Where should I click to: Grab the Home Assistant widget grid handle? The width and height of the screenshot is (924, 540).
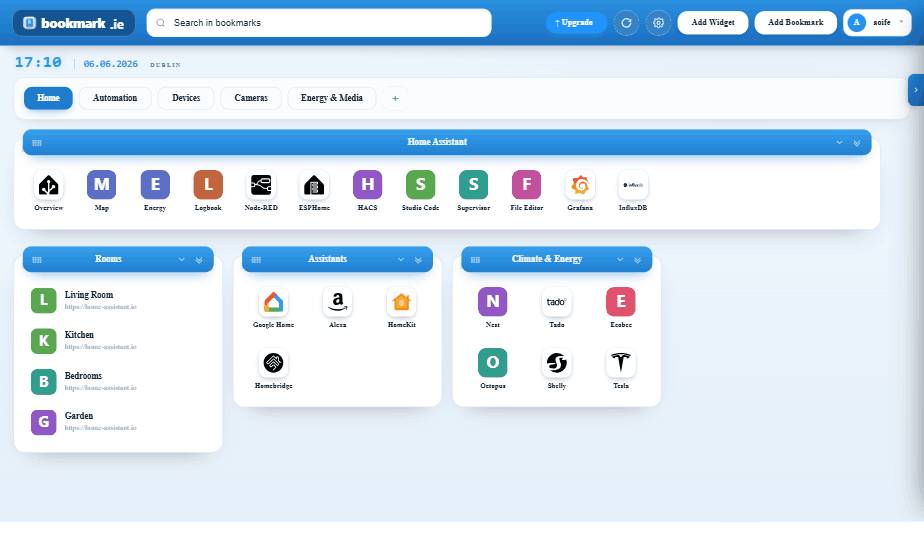click(x=37, y=143)
